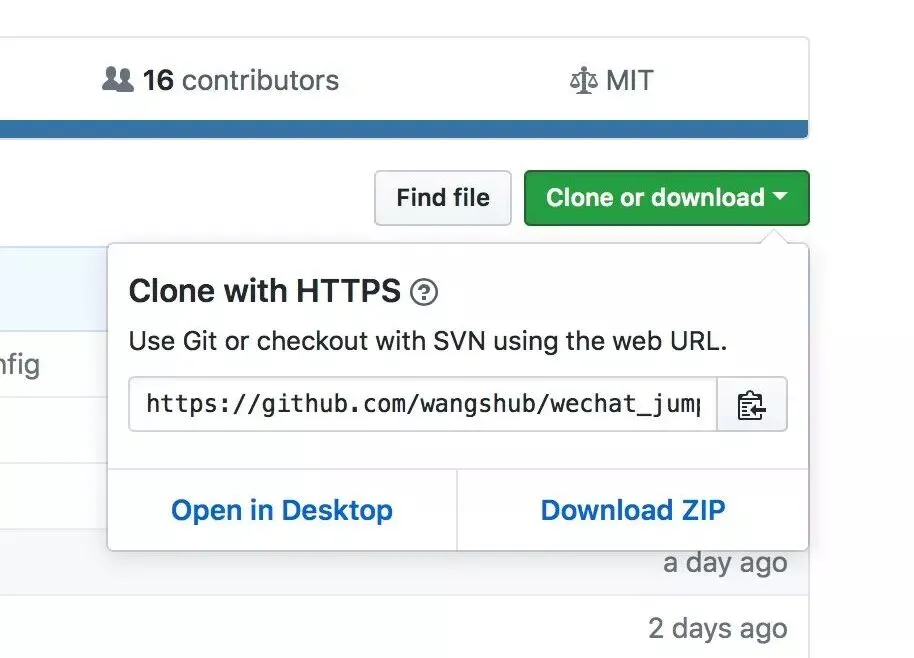The width and height of the screenshot is (914, 658).
Task: Click the 'a day ago' timestamp
Action: click(725, 563)
